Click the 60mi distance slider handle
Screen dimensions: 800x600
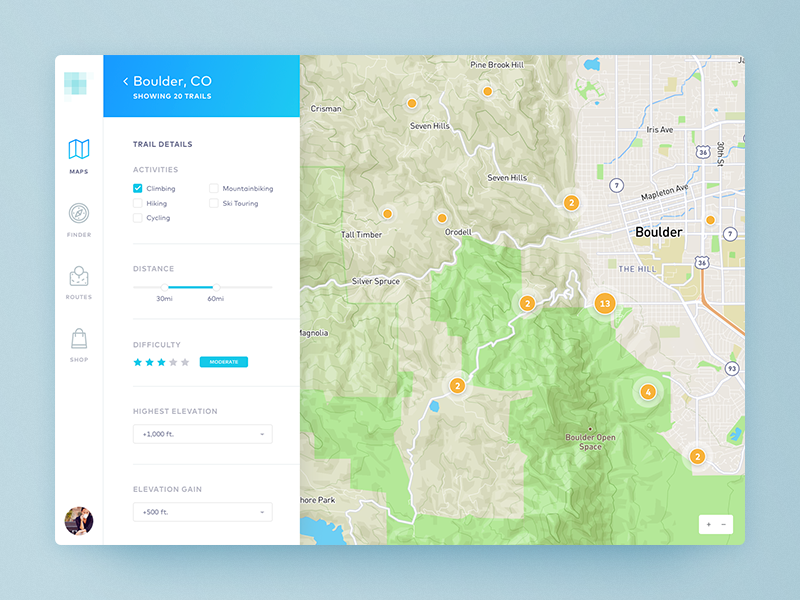(x=212, y=287)
